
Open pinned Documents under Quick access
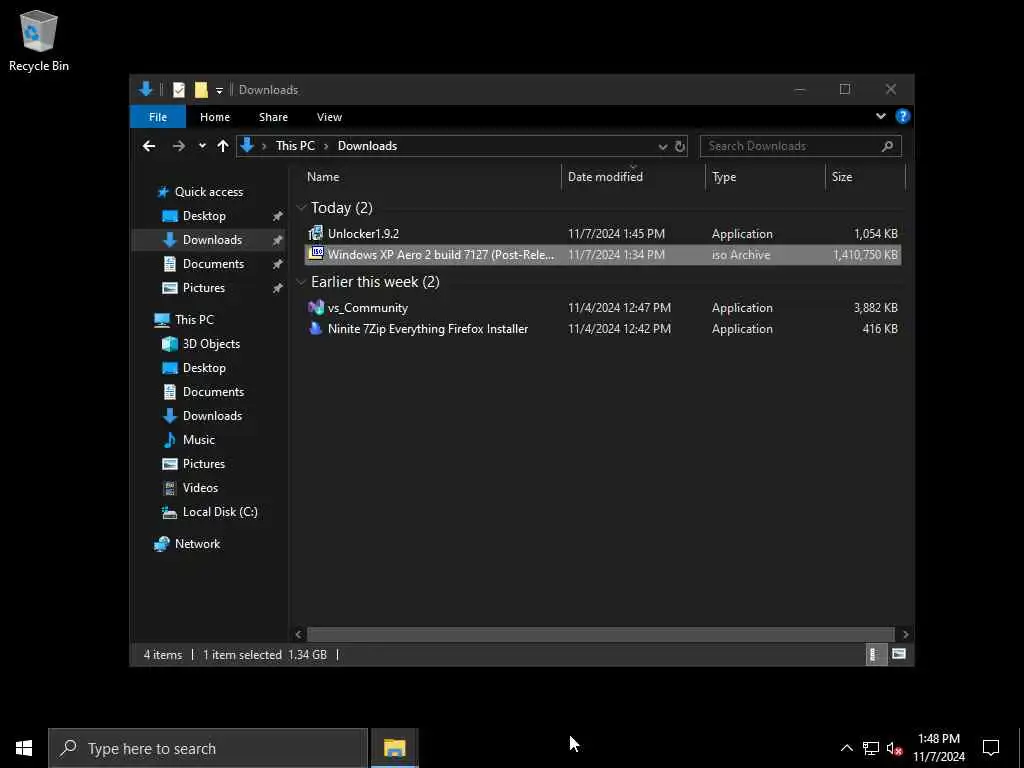[x=213, y=264]
